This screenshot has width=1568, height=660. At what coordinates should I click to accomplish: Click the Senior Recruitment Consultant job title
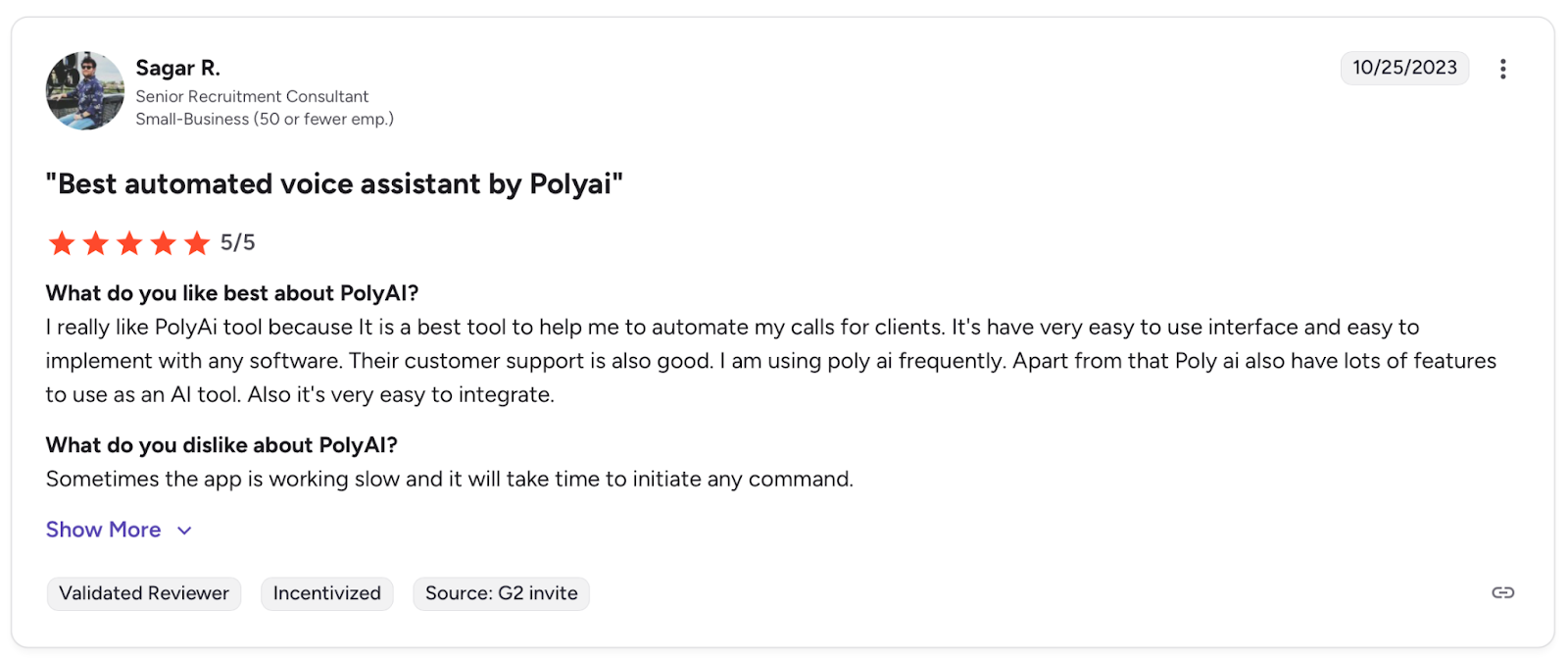(252, 96)
